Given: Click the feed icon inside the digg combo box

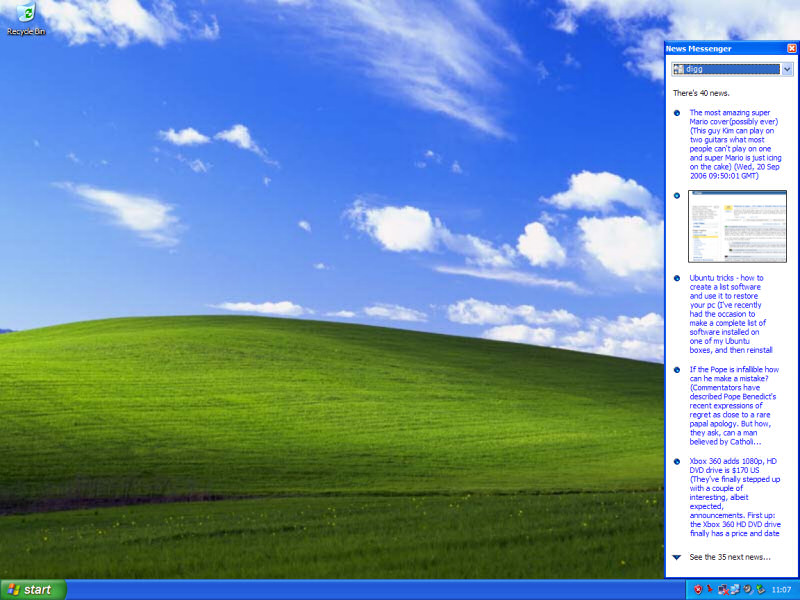Looking at the screenshot, I should (679, 70).
